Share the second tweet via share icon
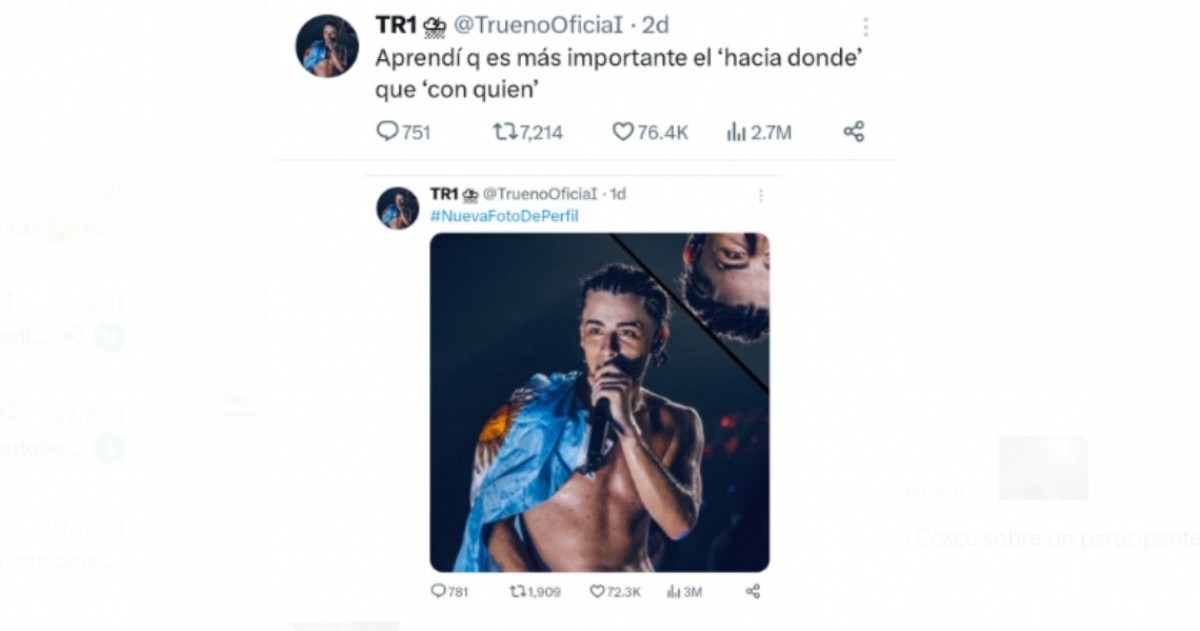 (753, 591)
